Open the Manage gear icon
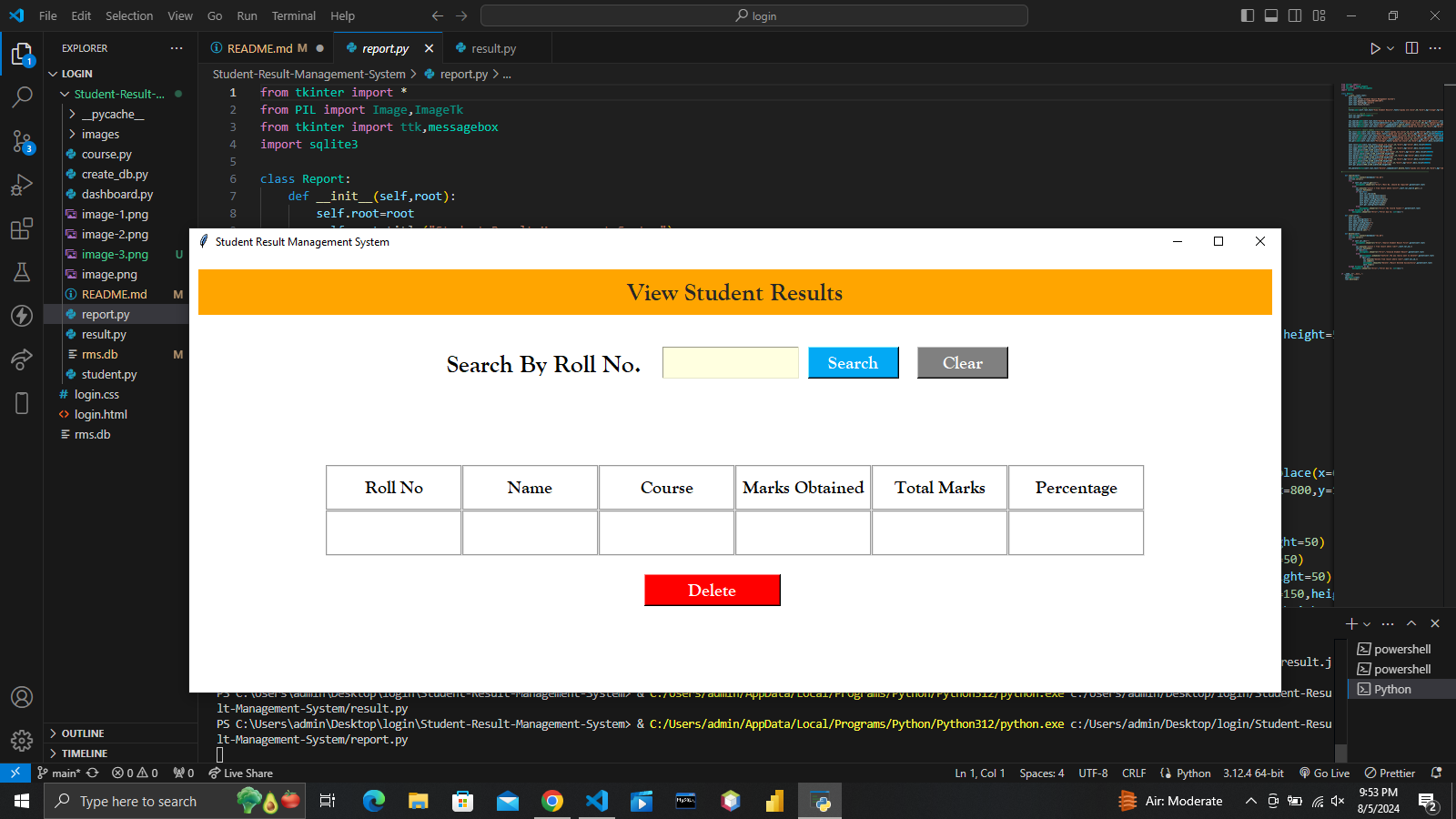The image size is (1456, 819). click(x=22, y=741)
